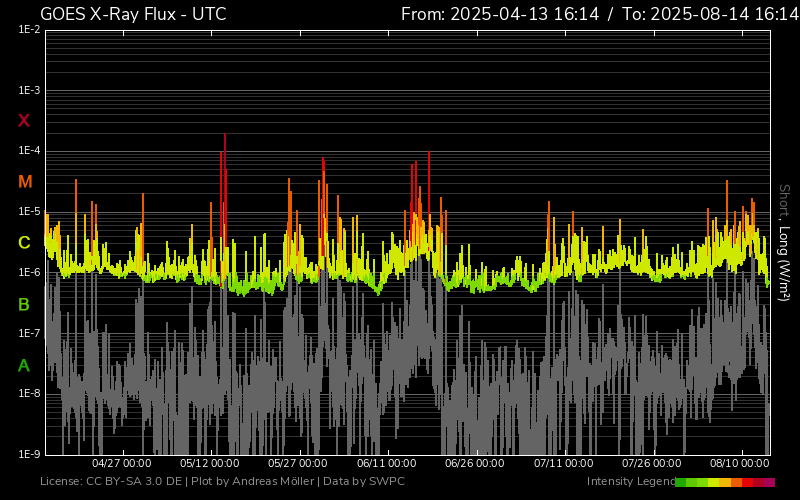Click the red X flare class label
The height and width of the screenshot is (500, 800).
25,121
